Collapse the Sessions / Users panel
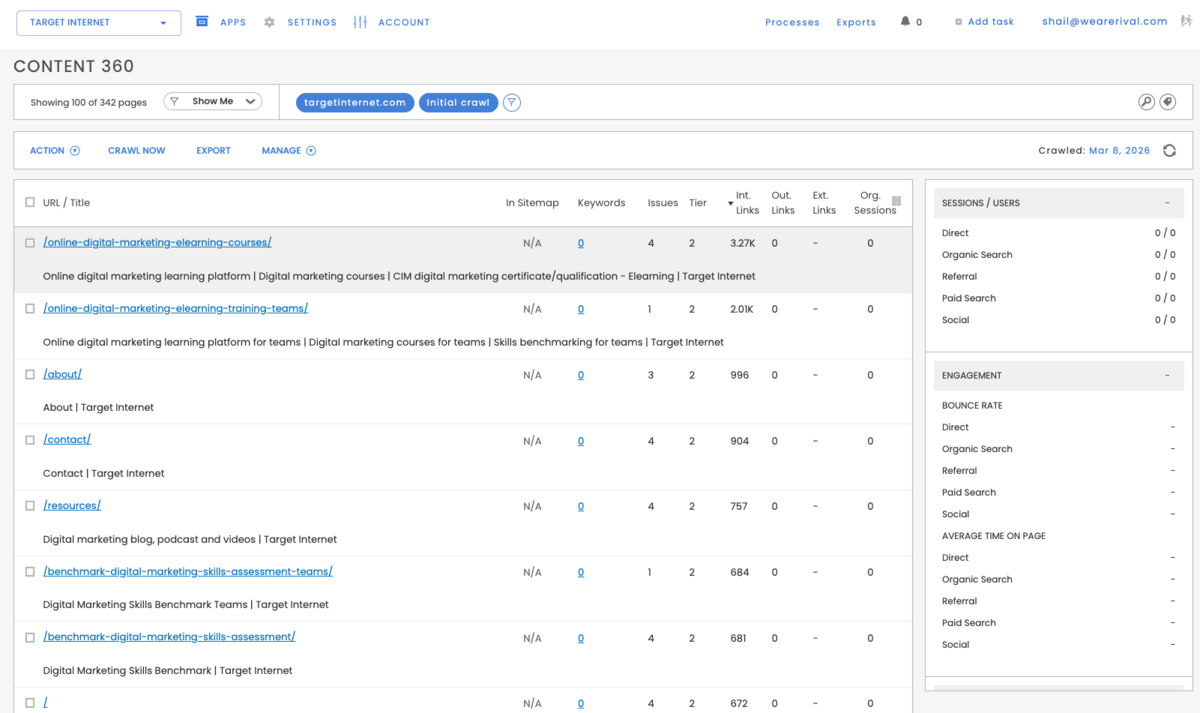This screenshot has width=1200, height=713. 1167,203
